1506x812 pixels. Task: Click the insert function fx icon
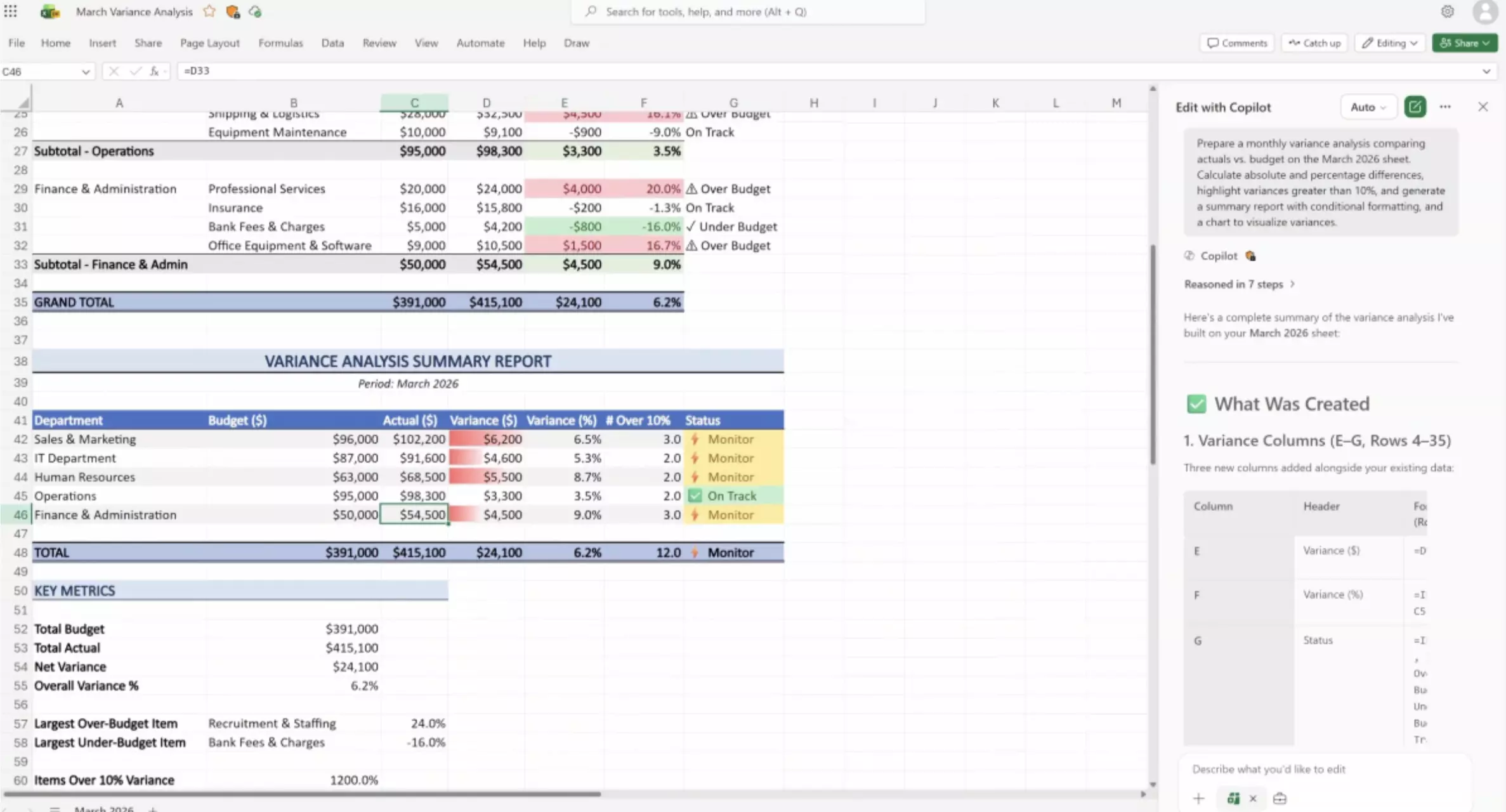[x=154, y=71]
